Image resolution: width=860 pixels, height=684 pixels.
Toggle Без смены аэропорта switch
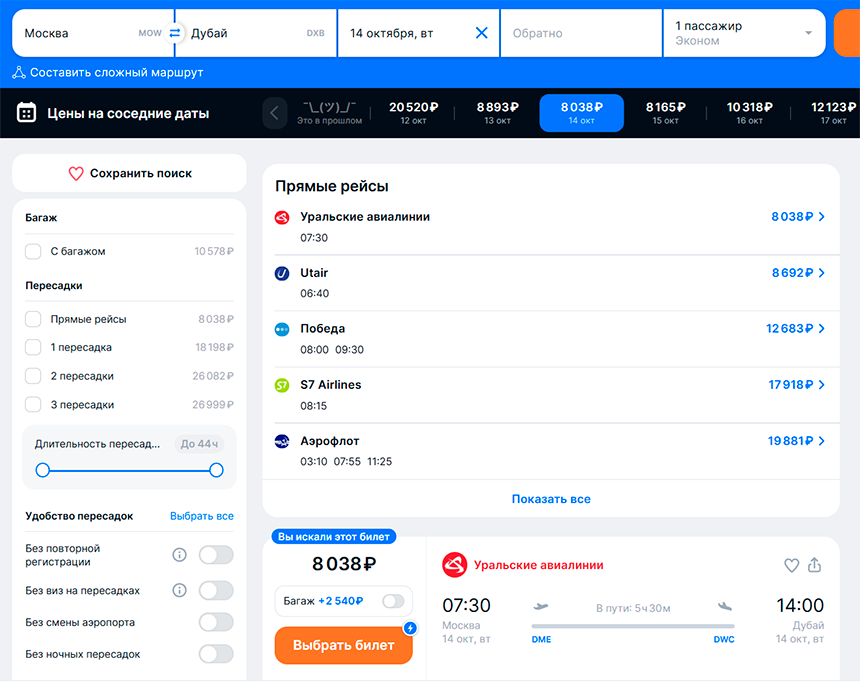216,622
